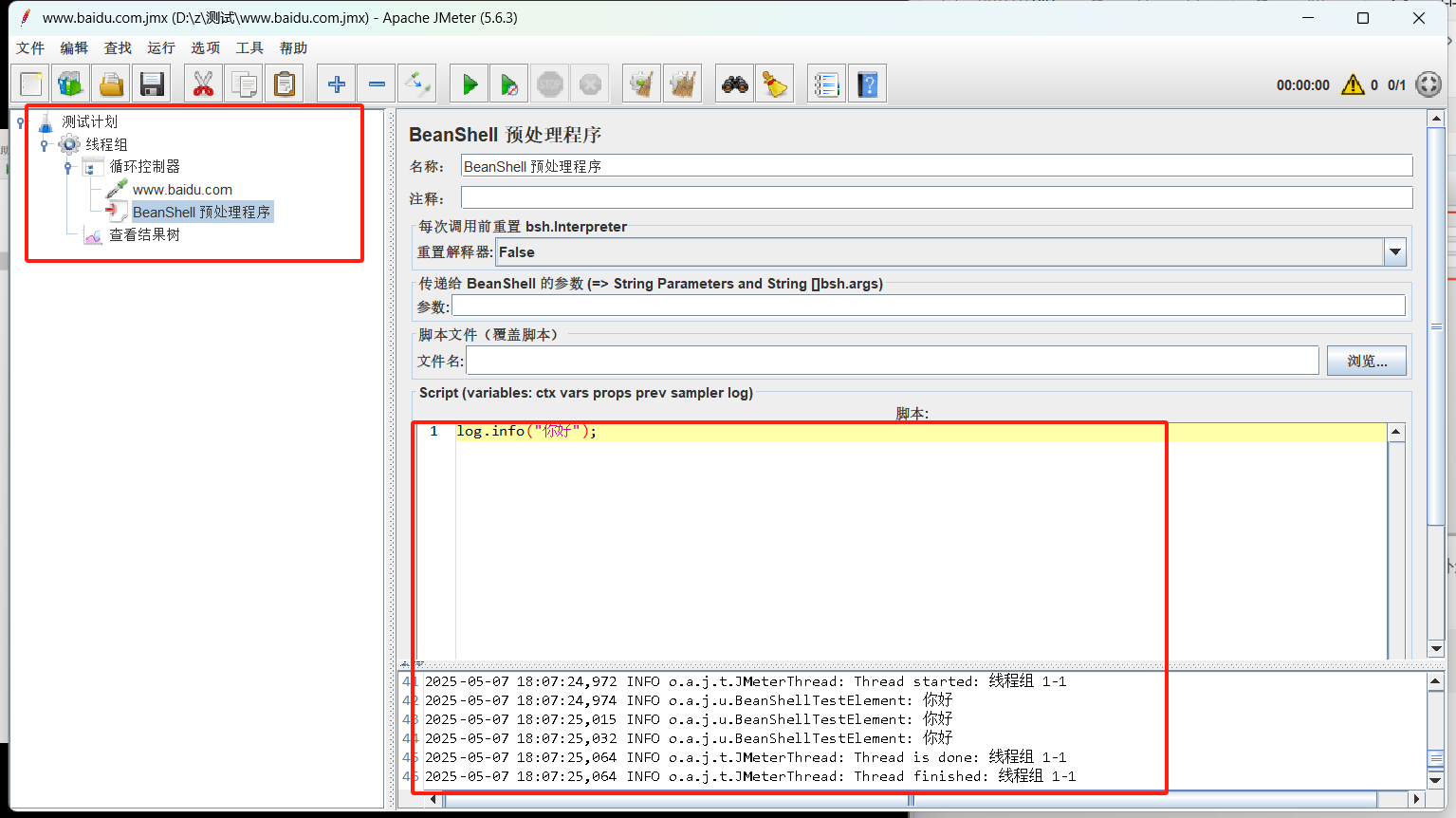The image size is (1456, 818).
Task: Click the 00:00:00 elapsed time display
Action: pos(1303,85)
